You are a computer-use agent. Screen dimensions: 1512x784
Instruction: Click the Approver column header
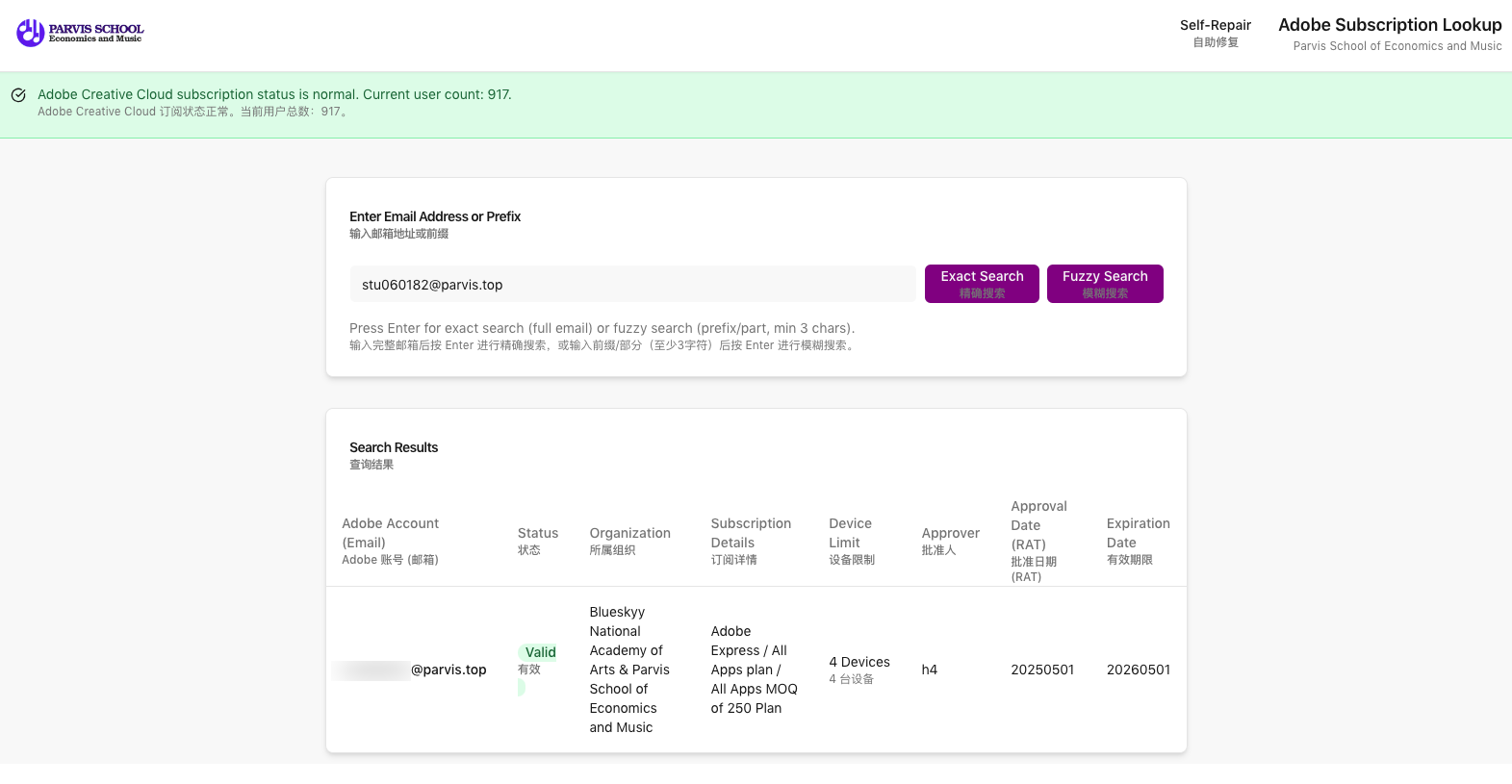click(951, 541)
